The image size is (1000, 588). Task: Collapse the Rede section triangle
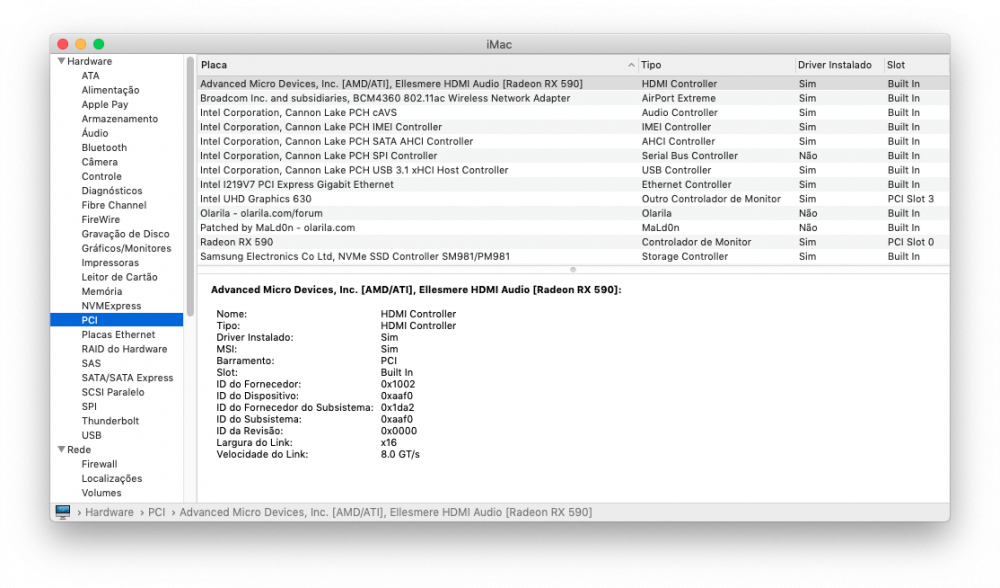61,450
